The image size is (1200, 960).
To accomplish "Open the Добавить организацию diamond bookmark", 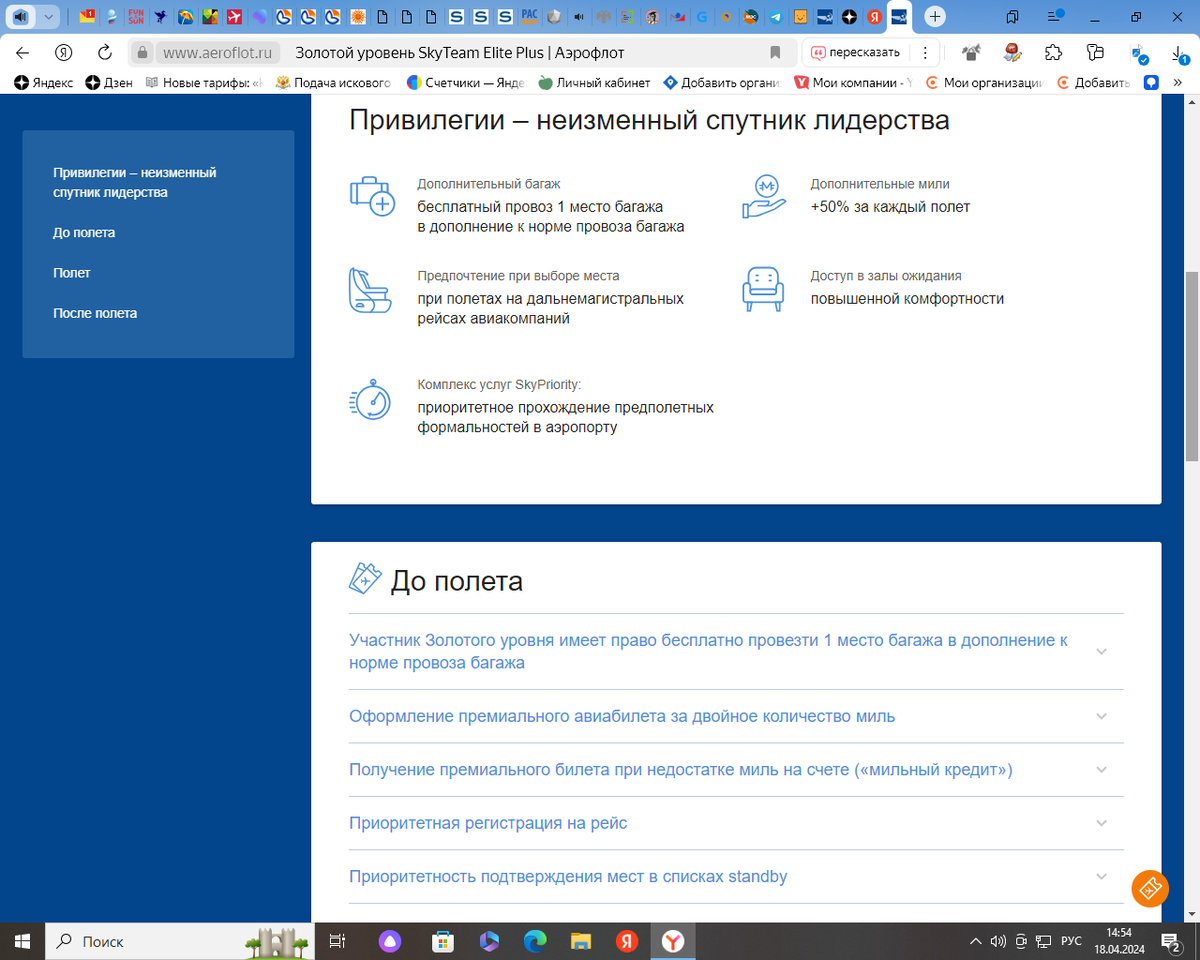I will point(722,83).
